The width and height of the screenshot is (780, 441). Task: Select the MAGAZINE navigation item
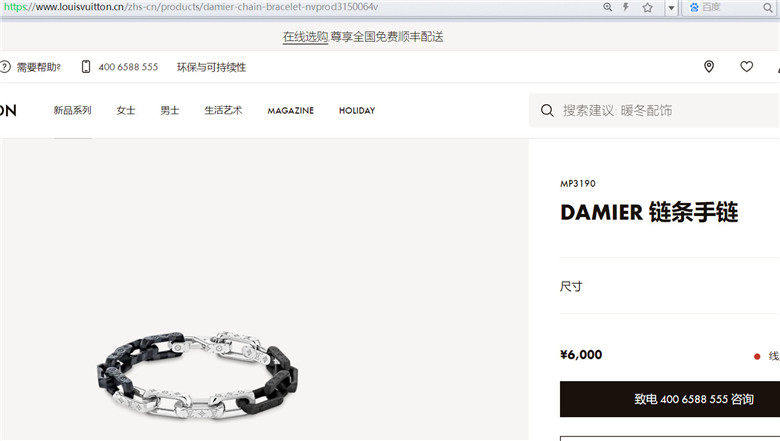pos(291,111)
